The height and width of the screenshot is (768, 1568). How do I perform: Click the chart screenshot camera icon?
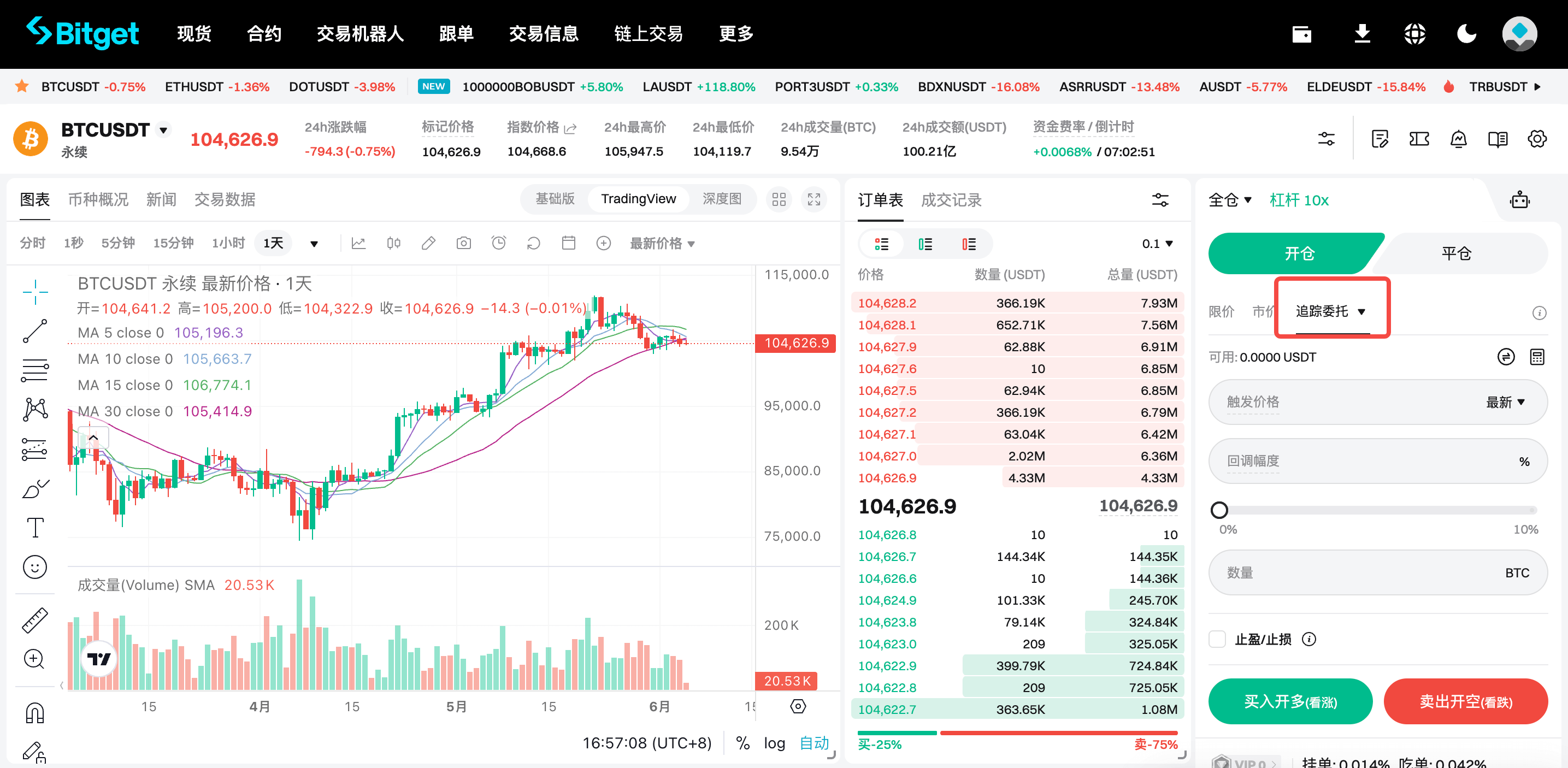(x=463, y=244)
